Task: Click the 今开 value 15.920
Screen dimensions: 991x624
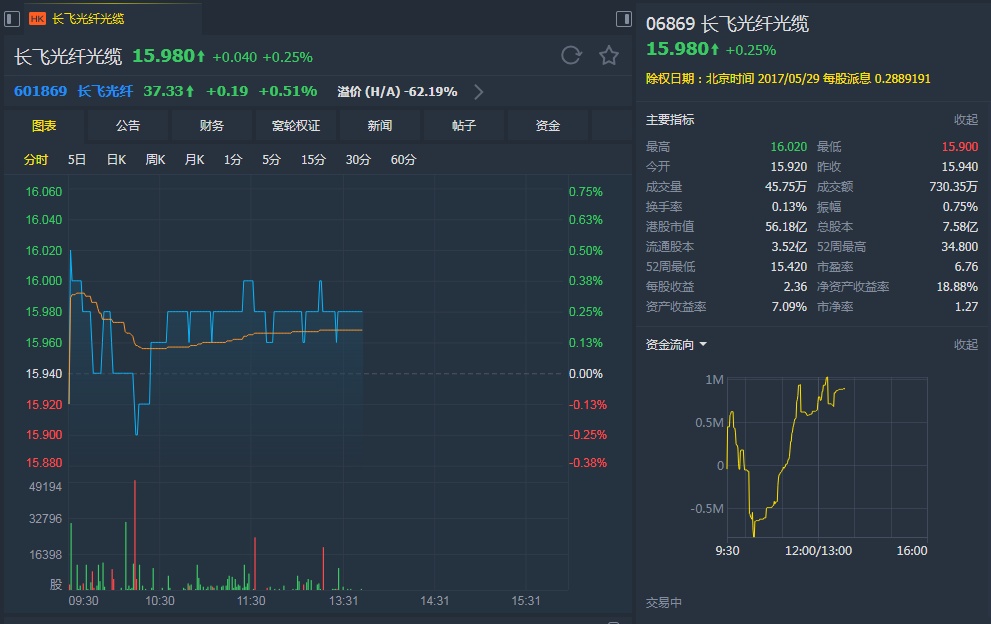Action: (x=788, y=167)
